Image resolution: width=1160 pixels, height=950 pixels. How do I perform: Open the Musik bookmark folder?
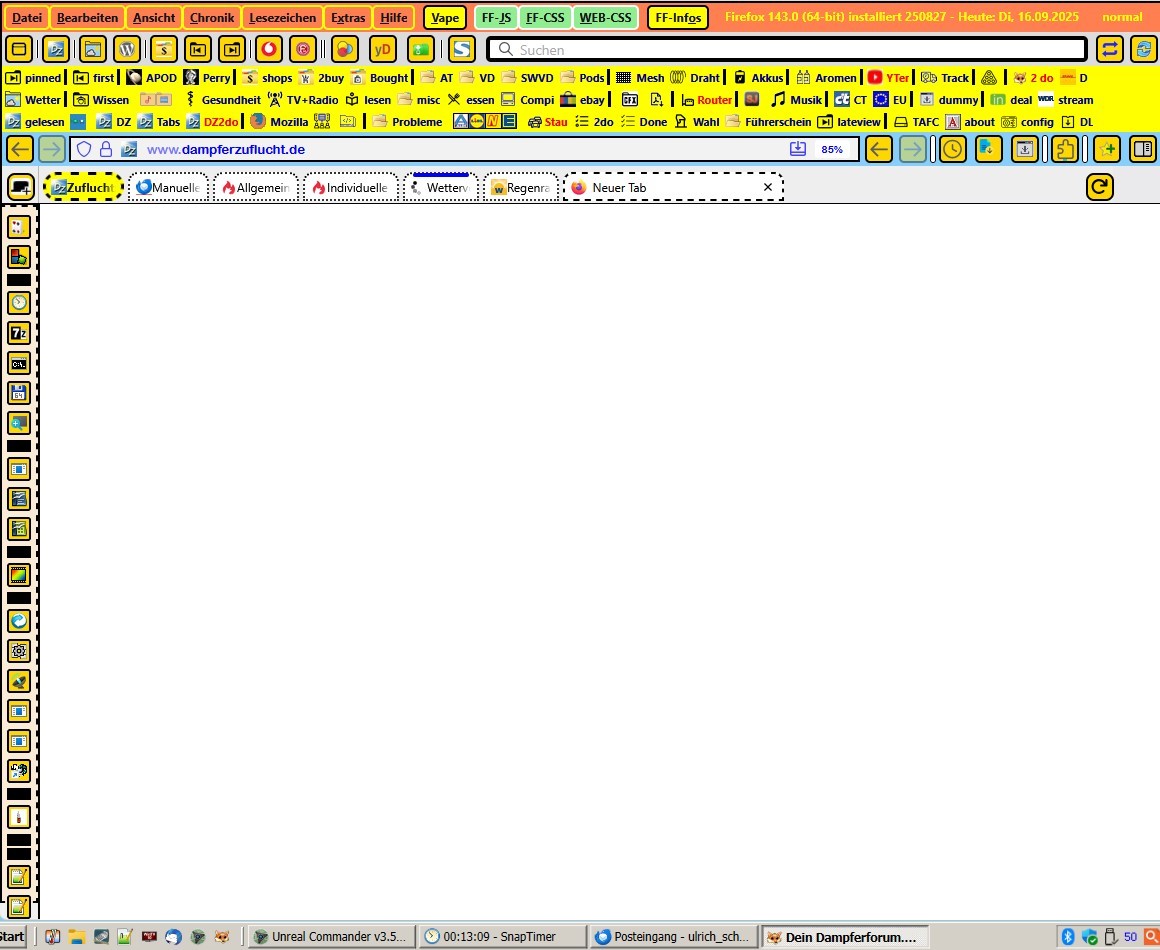(797, 100)
